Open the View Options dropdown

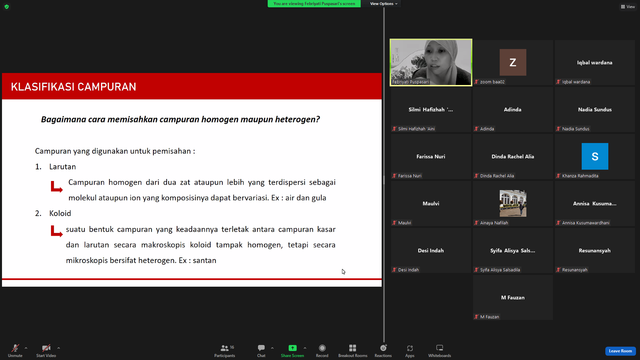click(383, 4)
